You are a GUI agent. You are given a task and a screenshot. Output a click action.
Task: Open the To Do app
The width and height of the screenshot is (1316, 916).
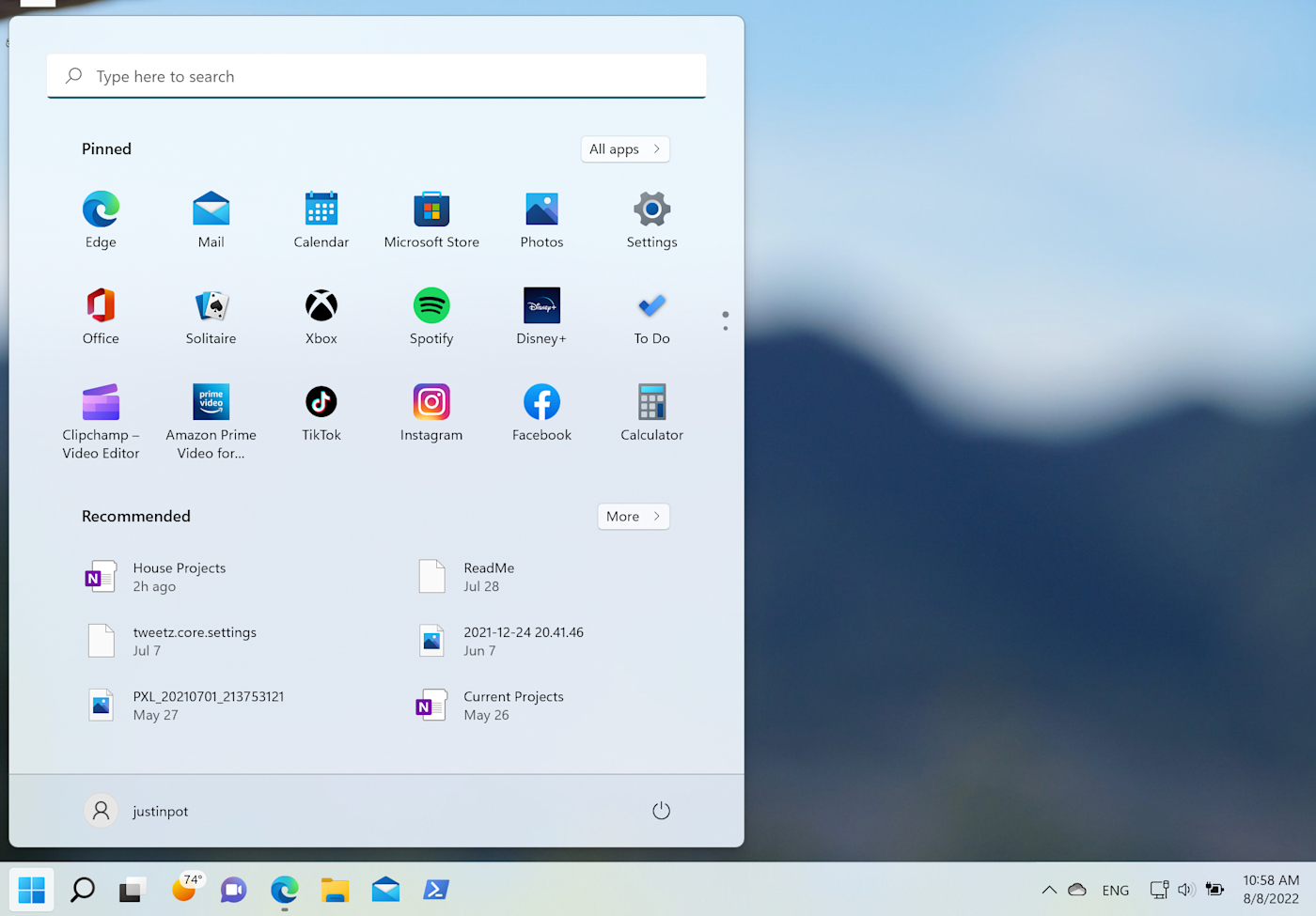tap(651, 317)
